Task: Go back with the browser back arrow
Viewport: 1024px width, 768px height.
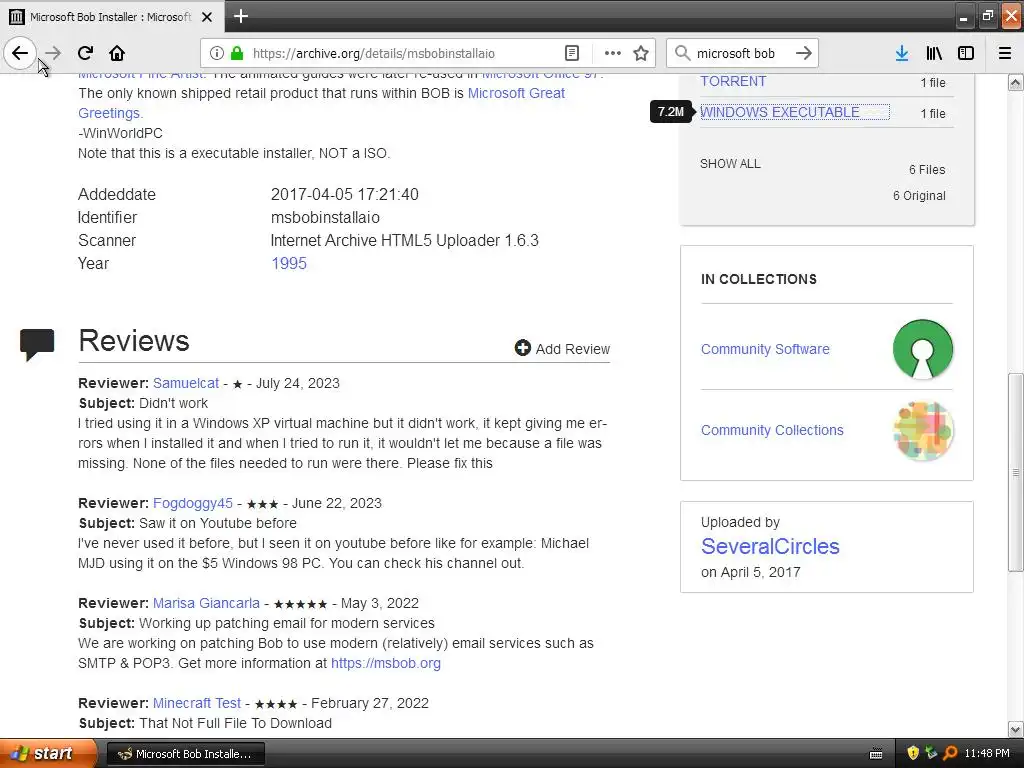Action: click(20, 53)
